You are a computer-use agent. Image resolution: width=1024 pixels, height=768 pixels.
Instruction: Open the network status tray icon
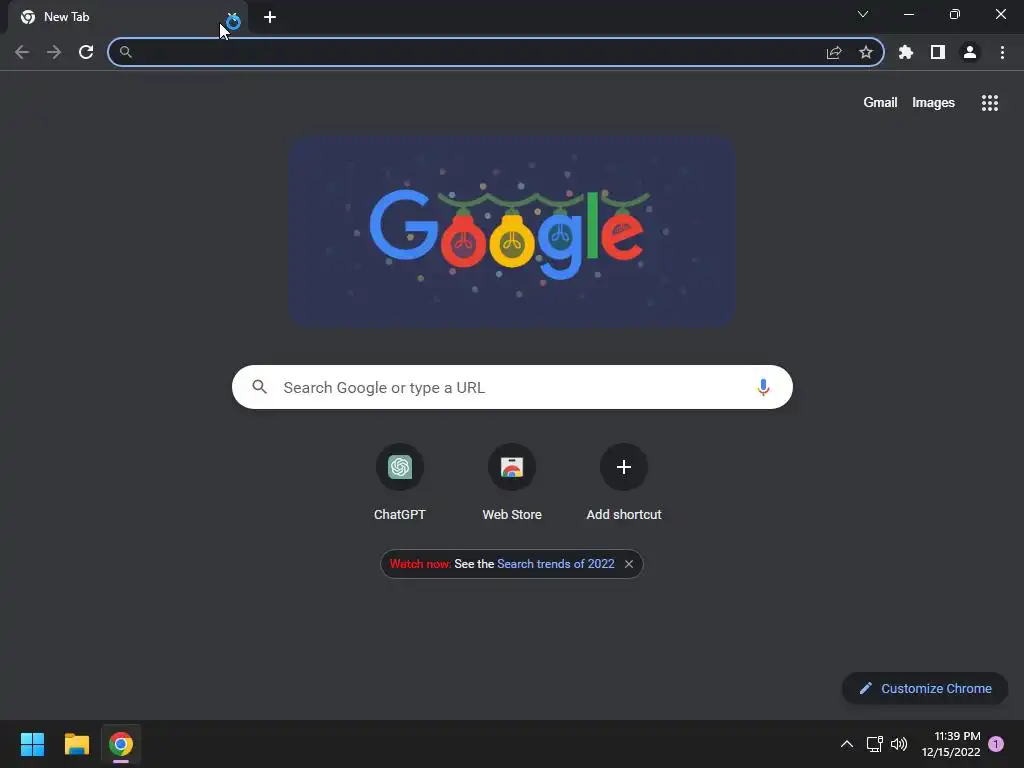874,744
